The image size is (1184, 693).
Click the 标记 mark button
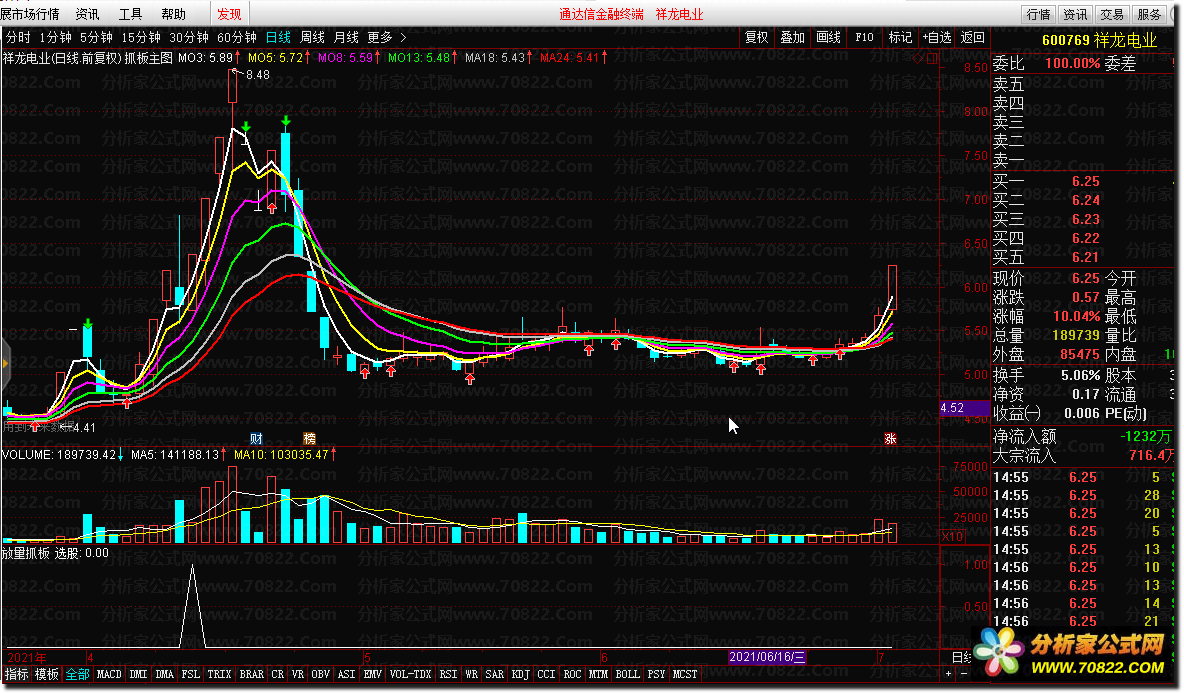900,37
